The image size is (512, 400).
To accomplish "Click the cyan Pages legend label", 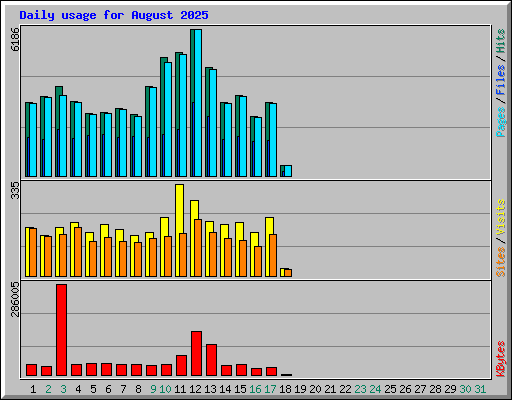I will pyautogui.click(x=501, y=122).
